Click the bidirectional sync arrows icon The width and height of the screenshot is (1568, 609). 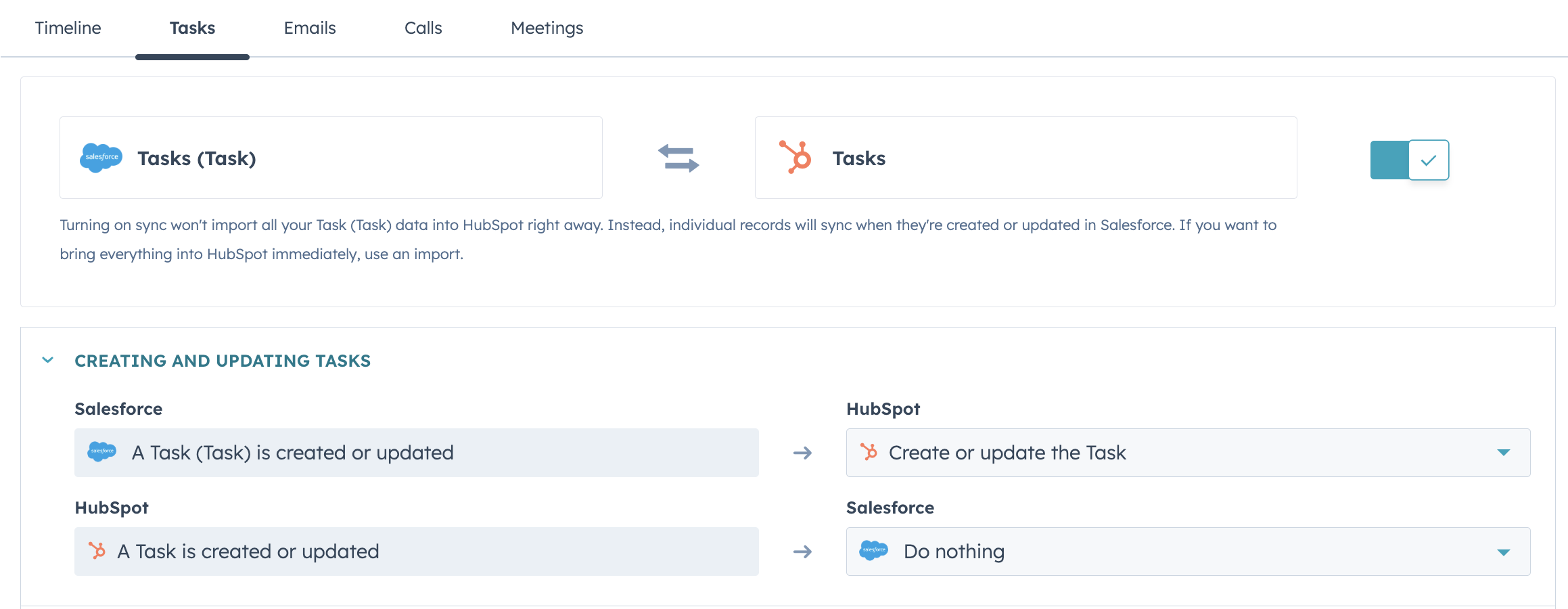click(x=678, y=158)
